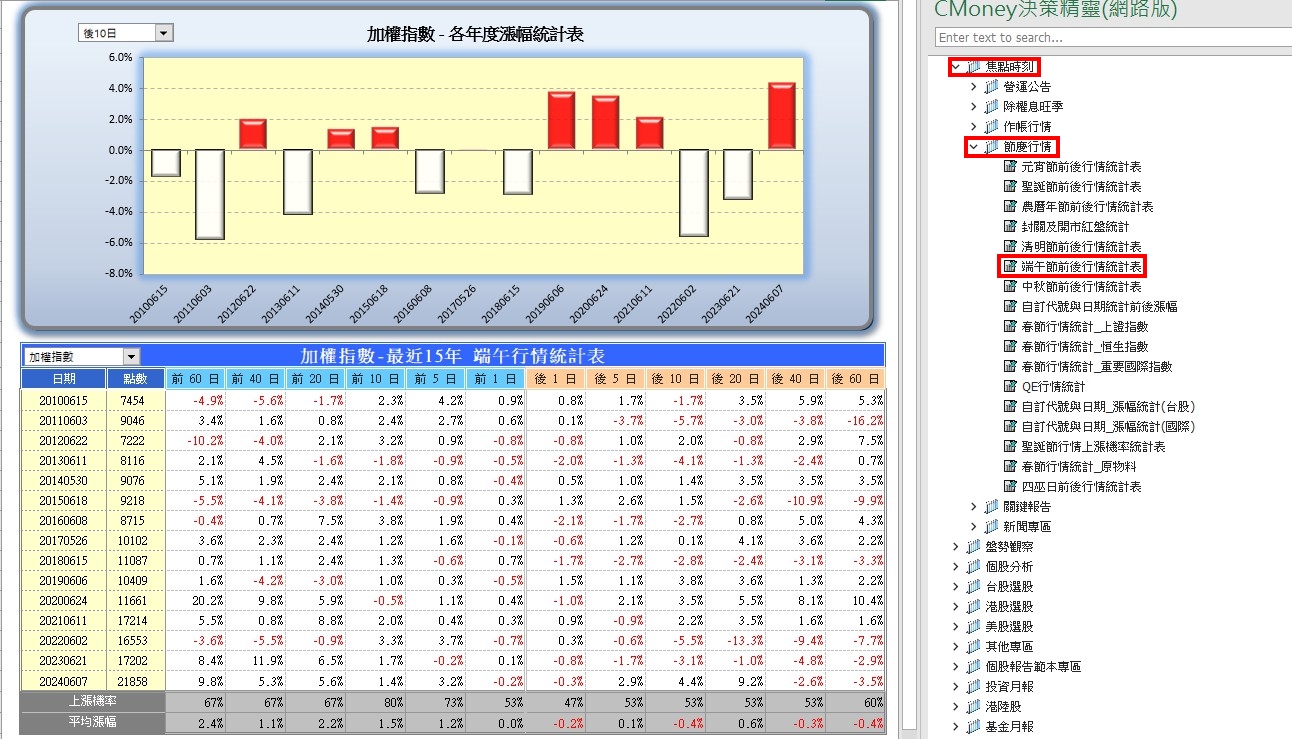Click the QE行情統計 report icon

click(1010, 387)
